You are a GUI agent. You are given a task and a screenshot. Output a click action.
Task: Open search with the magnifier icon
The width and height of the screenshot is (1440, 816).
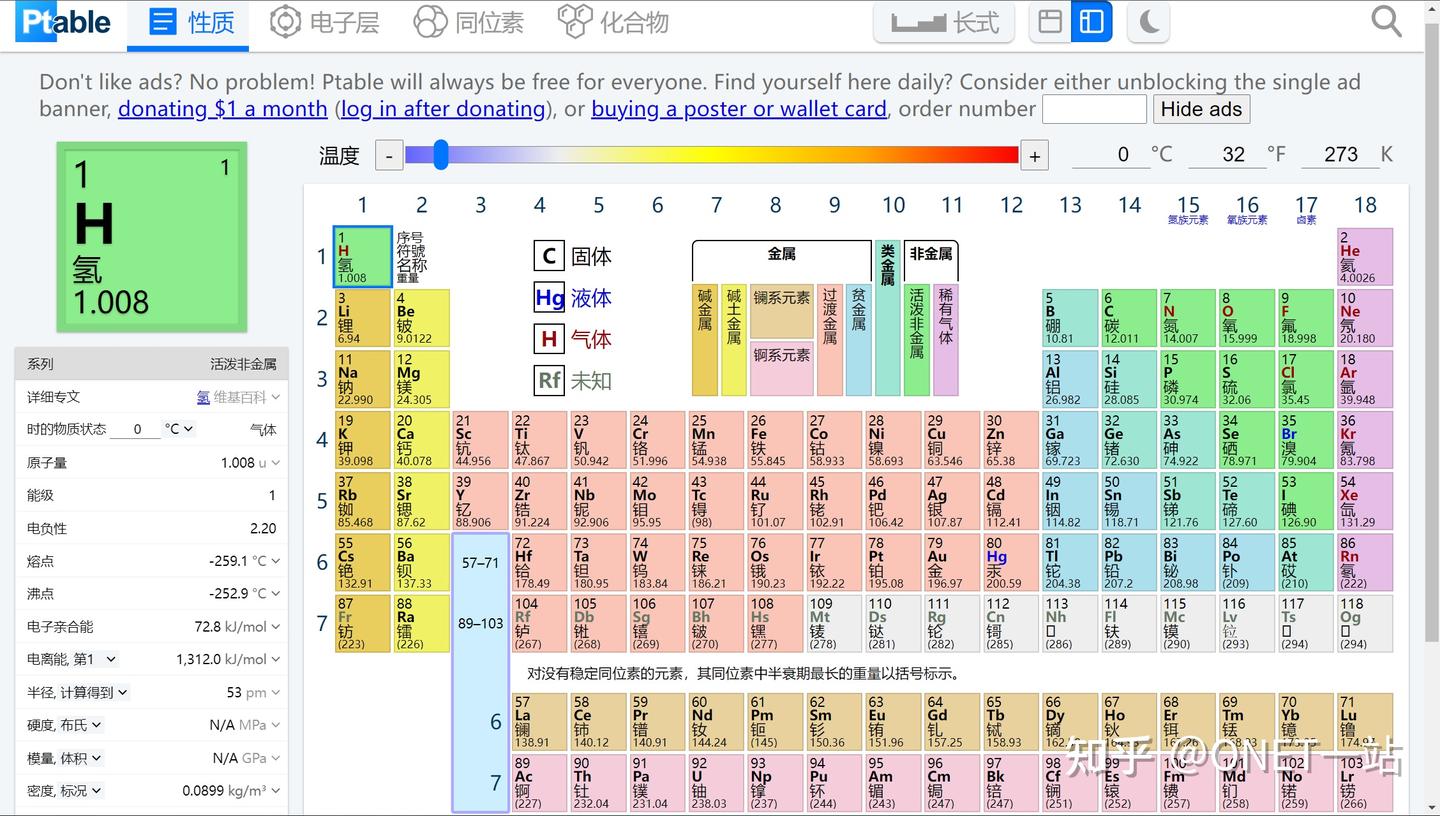click(x=1386, y=20)
